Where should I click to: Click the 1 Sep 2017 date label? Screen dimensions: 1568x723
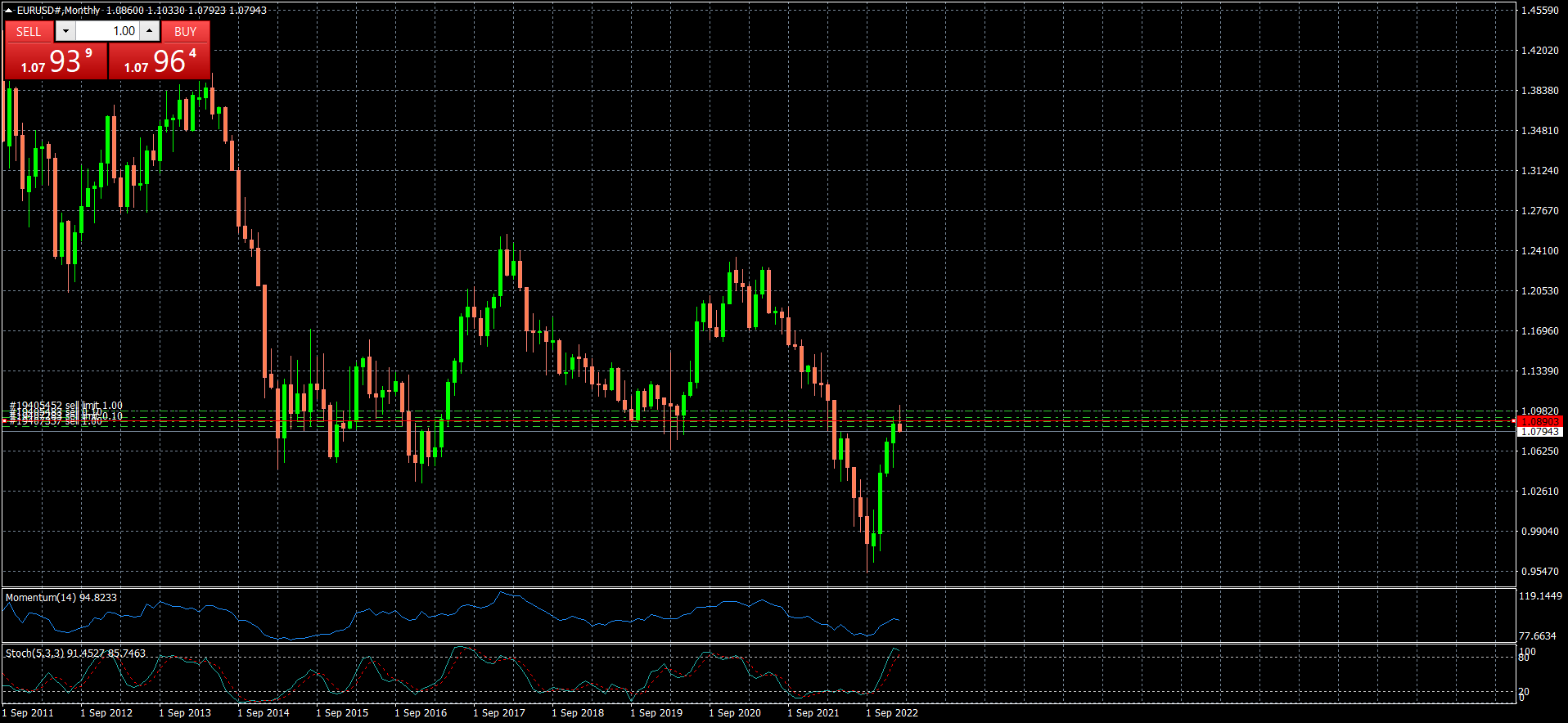[x=499, y=713]
